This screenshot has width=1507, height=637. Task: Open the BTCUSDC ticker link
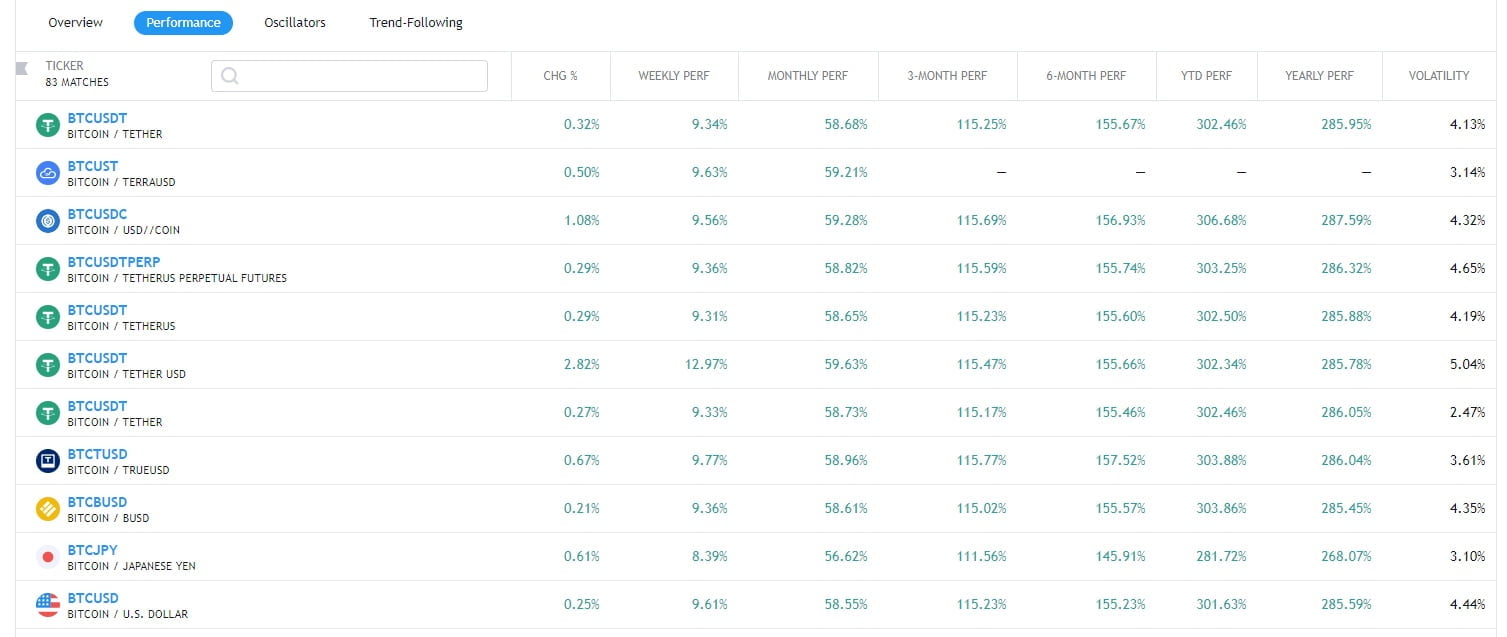(x=97, y=214)
